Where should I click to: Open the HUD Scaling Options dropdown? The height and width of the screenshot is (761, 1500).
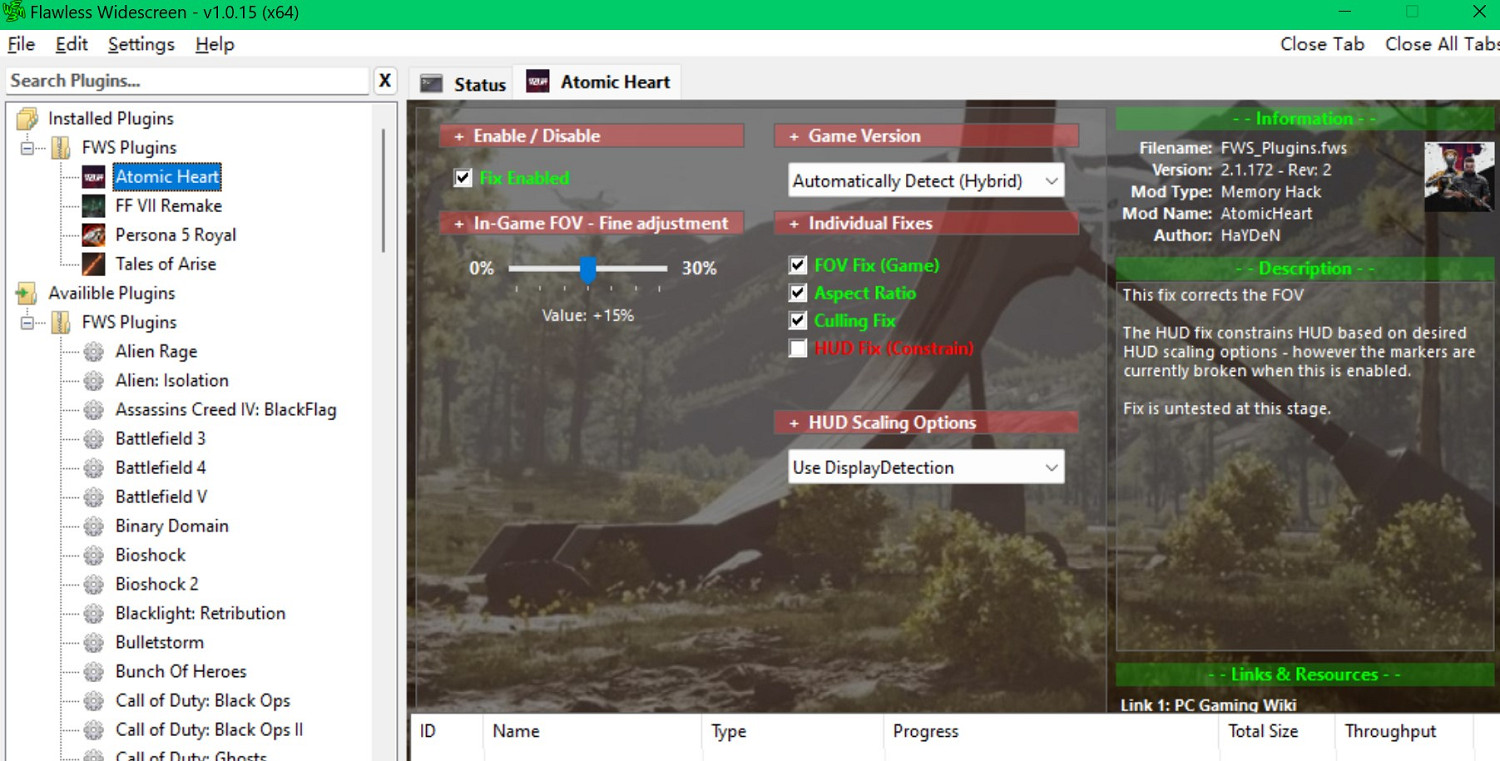[x=926, y=467]
